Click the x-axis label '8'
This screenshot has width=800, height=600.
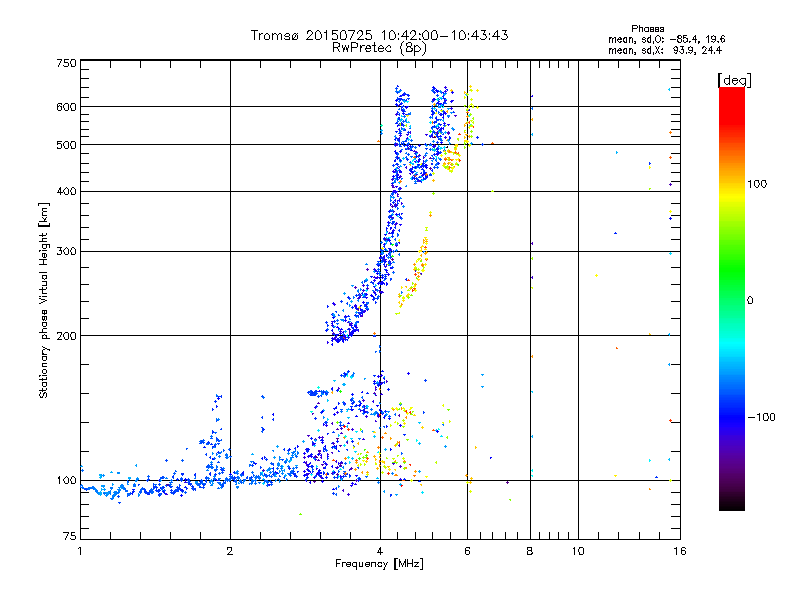[530, 551]
